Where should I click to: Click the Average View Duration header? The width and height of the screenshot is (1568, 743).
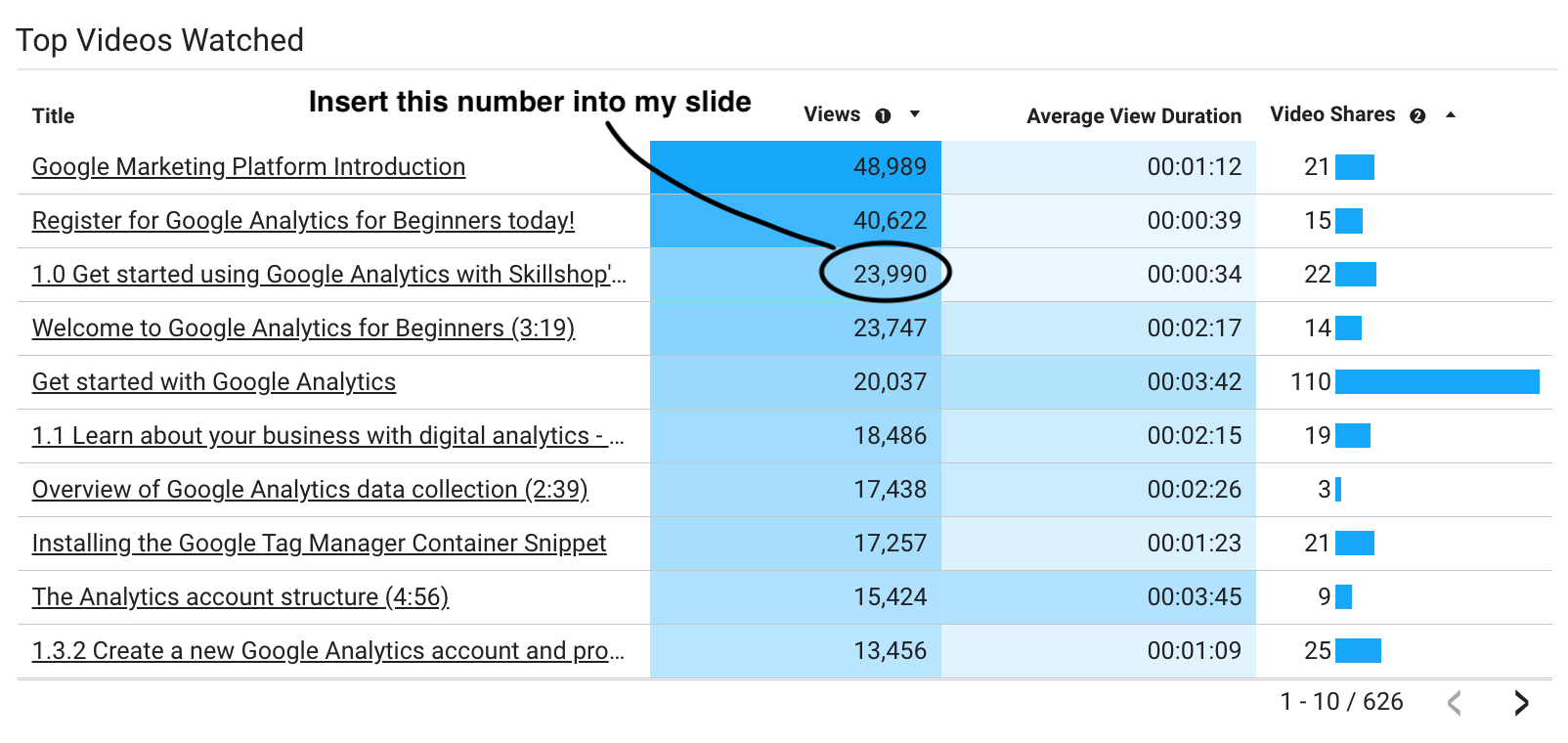click(1134, 116)
